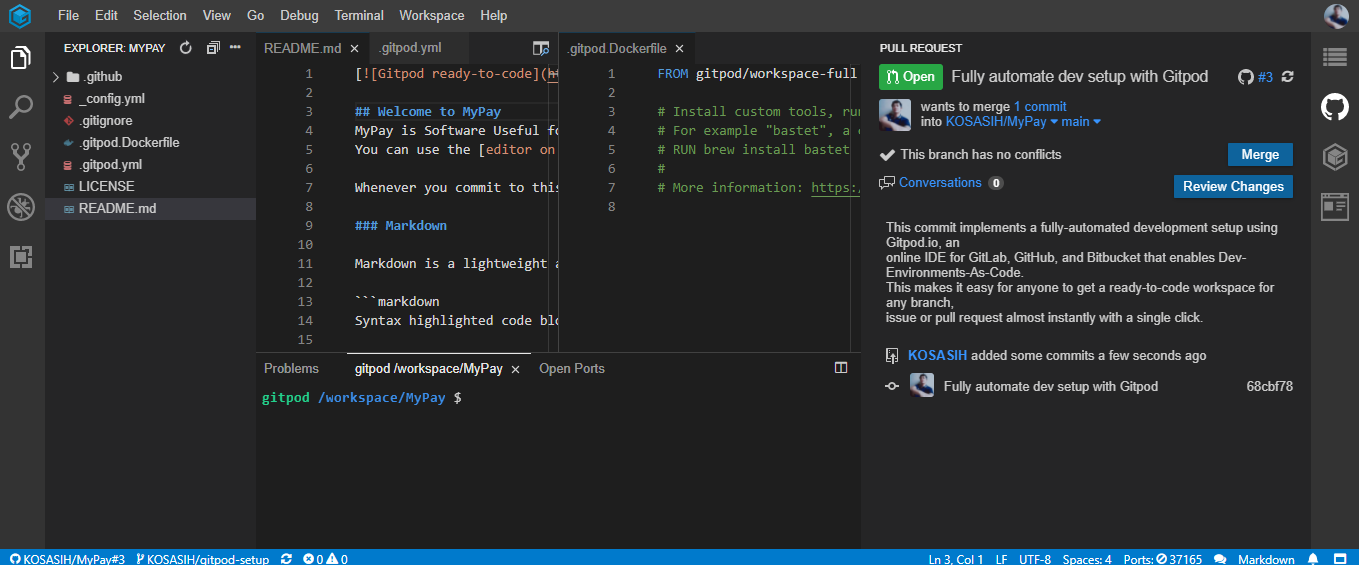Close the .gitpod.Dockerfile tab

tap(680, 48)
